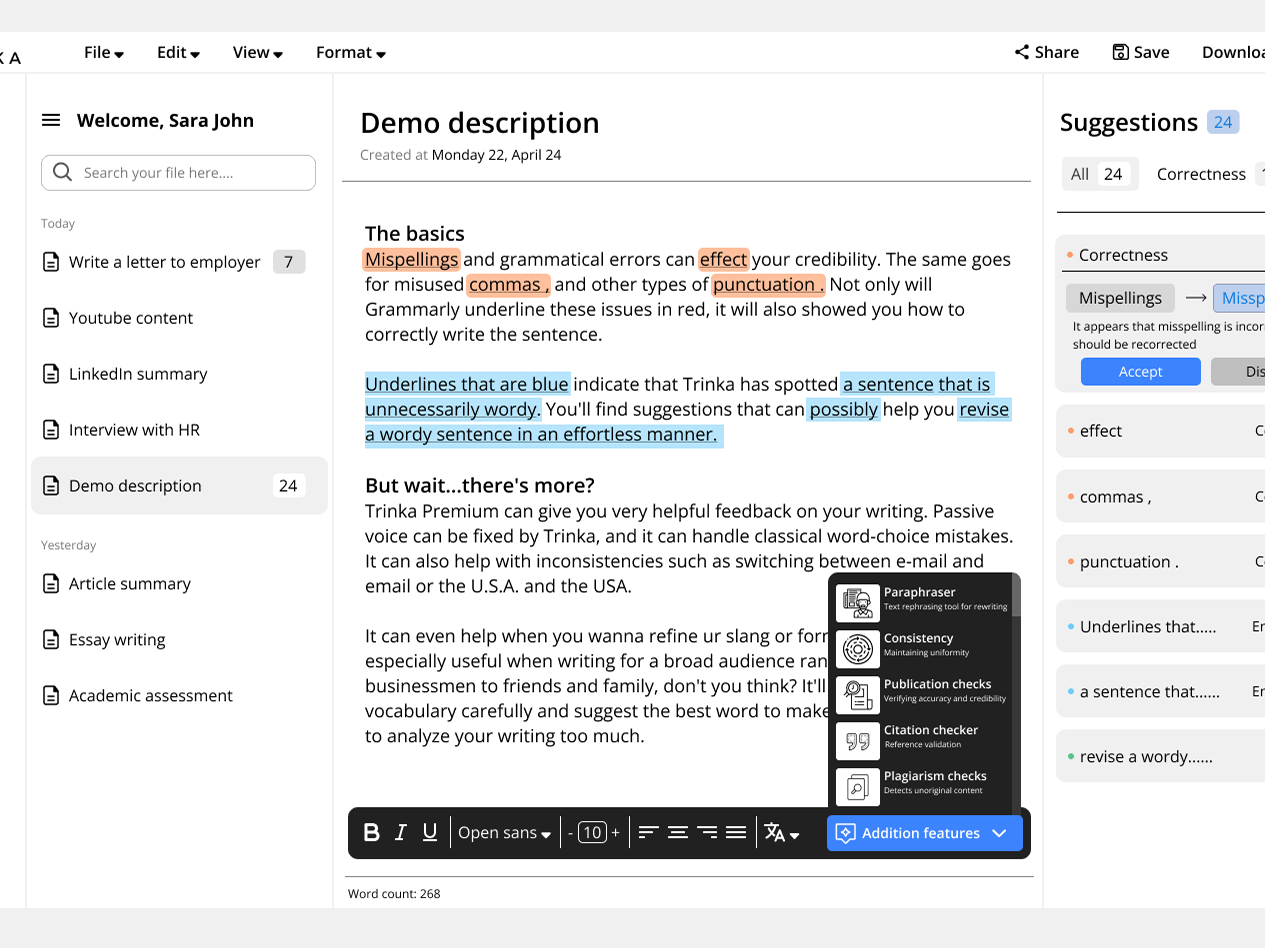
Task: Align text right
Action: coord(707,833)
